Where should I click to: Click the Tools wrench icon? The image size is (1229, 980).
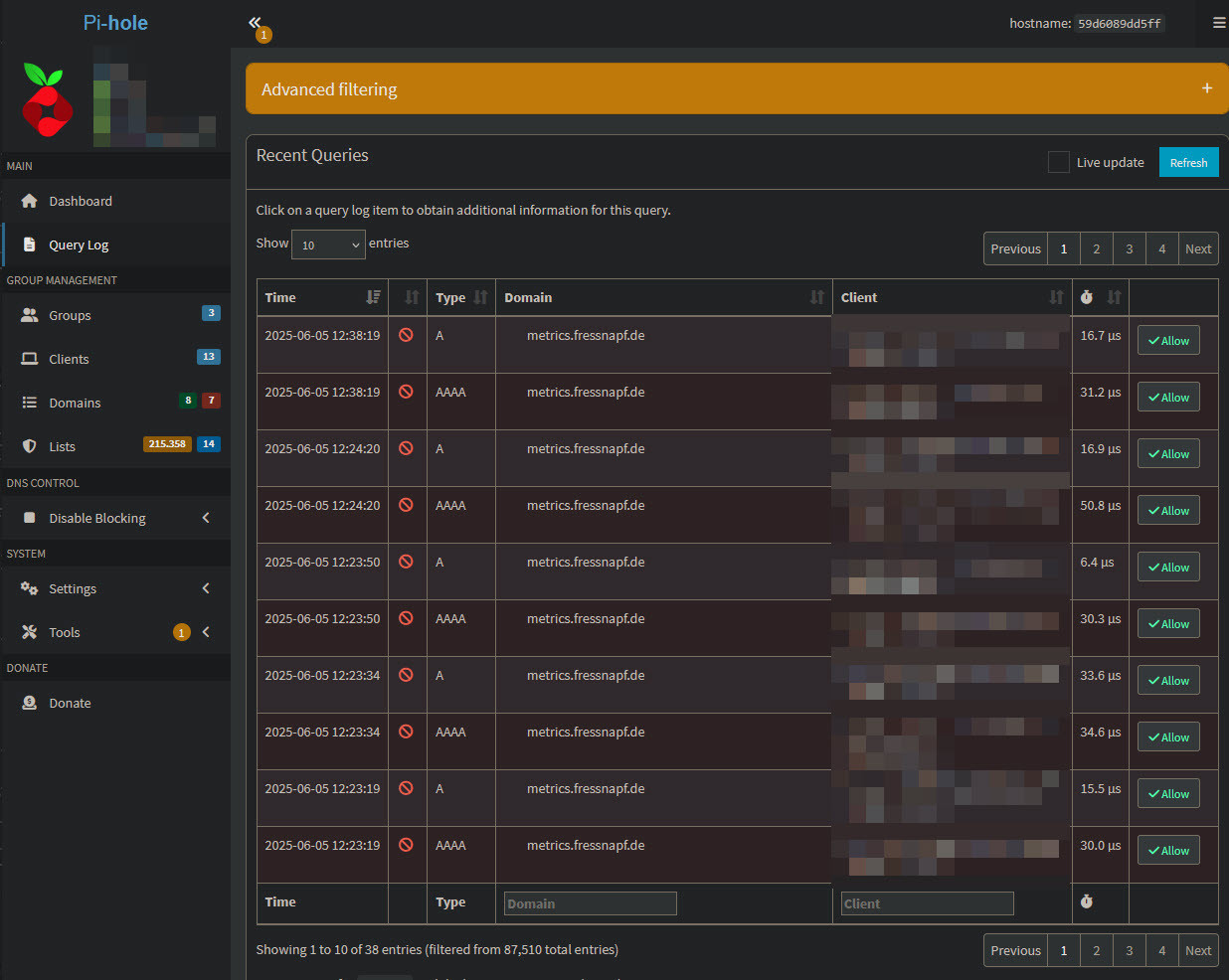click(29, 632)
